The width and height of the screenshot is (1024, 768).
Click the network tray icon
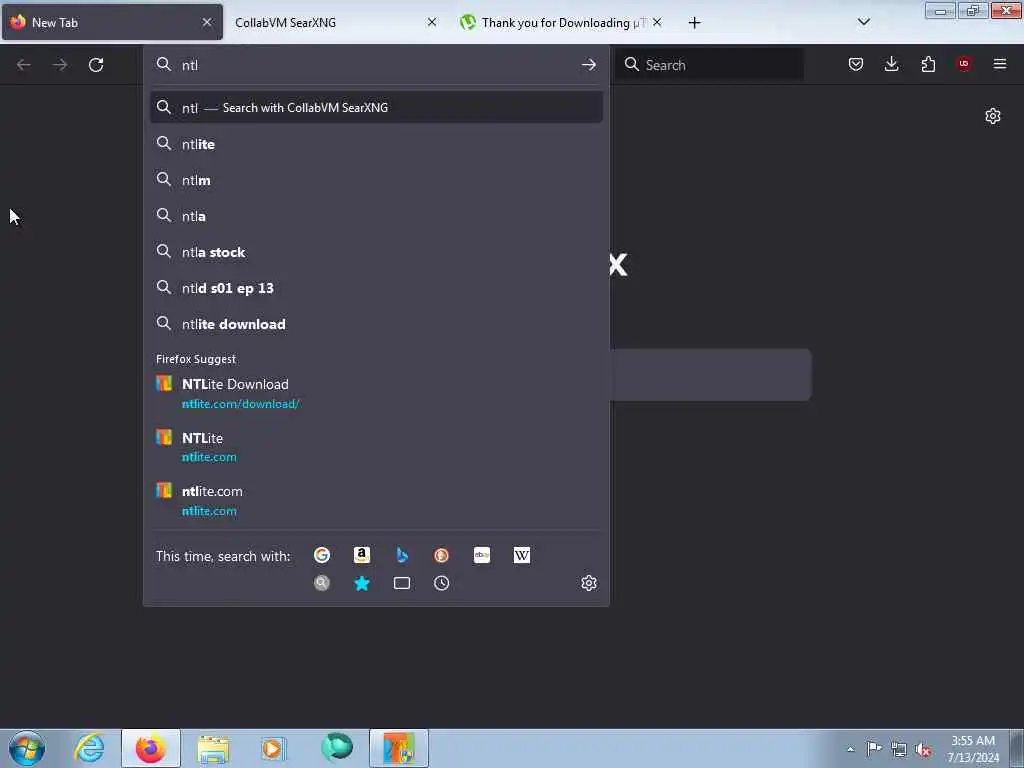click(x=899, y=749)
